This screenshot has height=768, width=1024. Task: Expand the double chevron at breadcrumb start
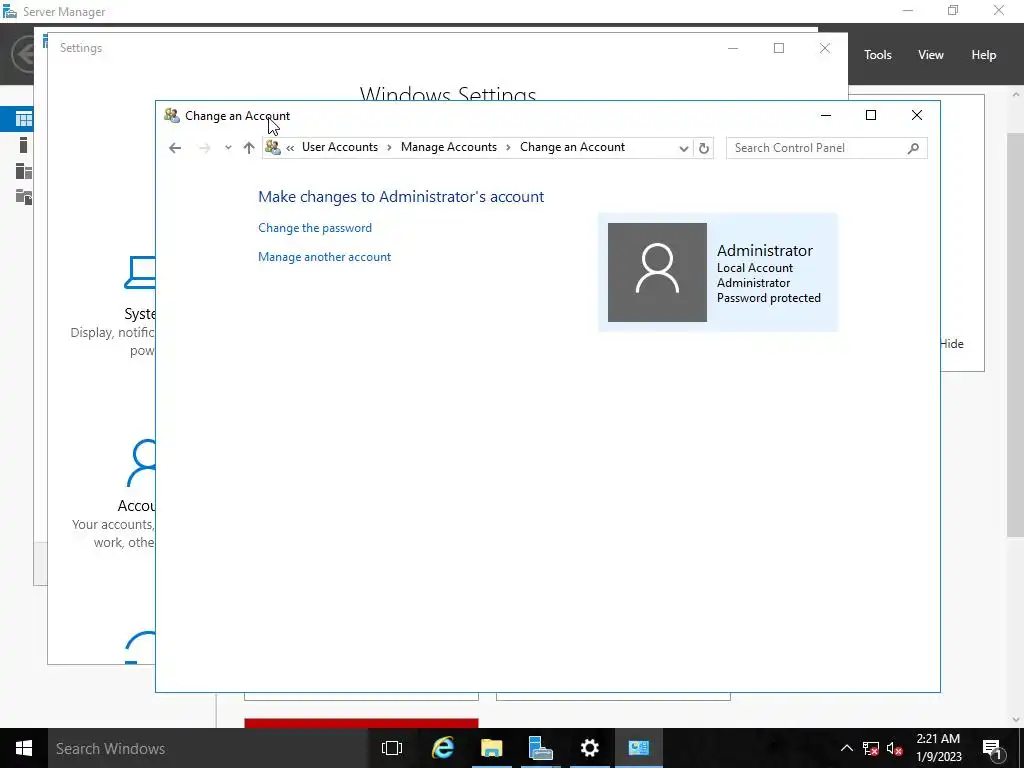click(290, 148)
